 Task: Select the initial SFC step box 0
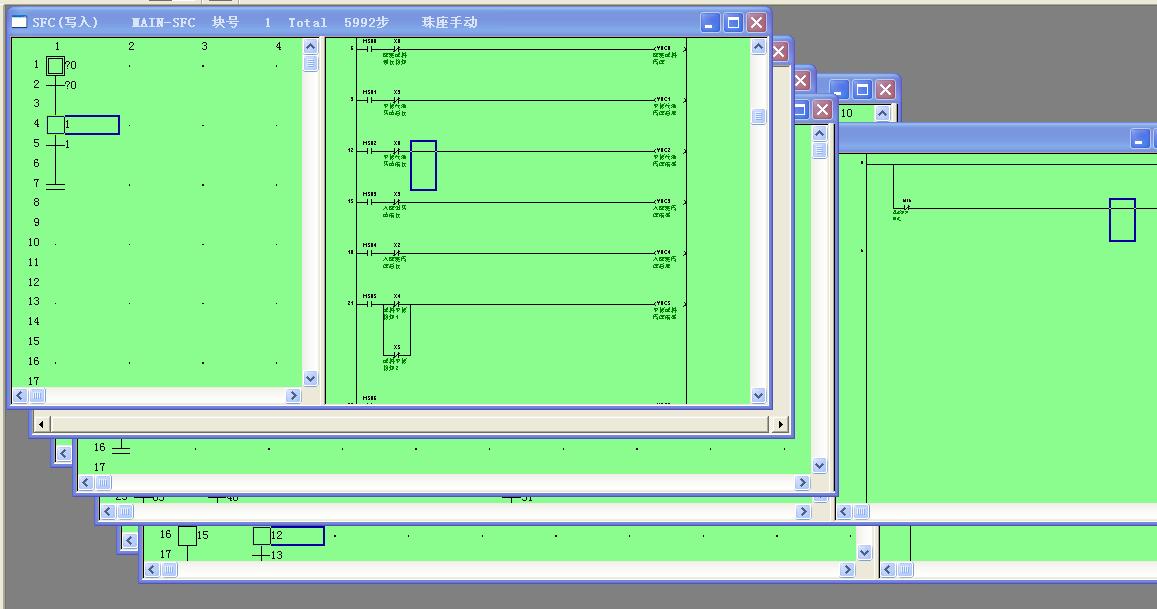coord(55,66)
